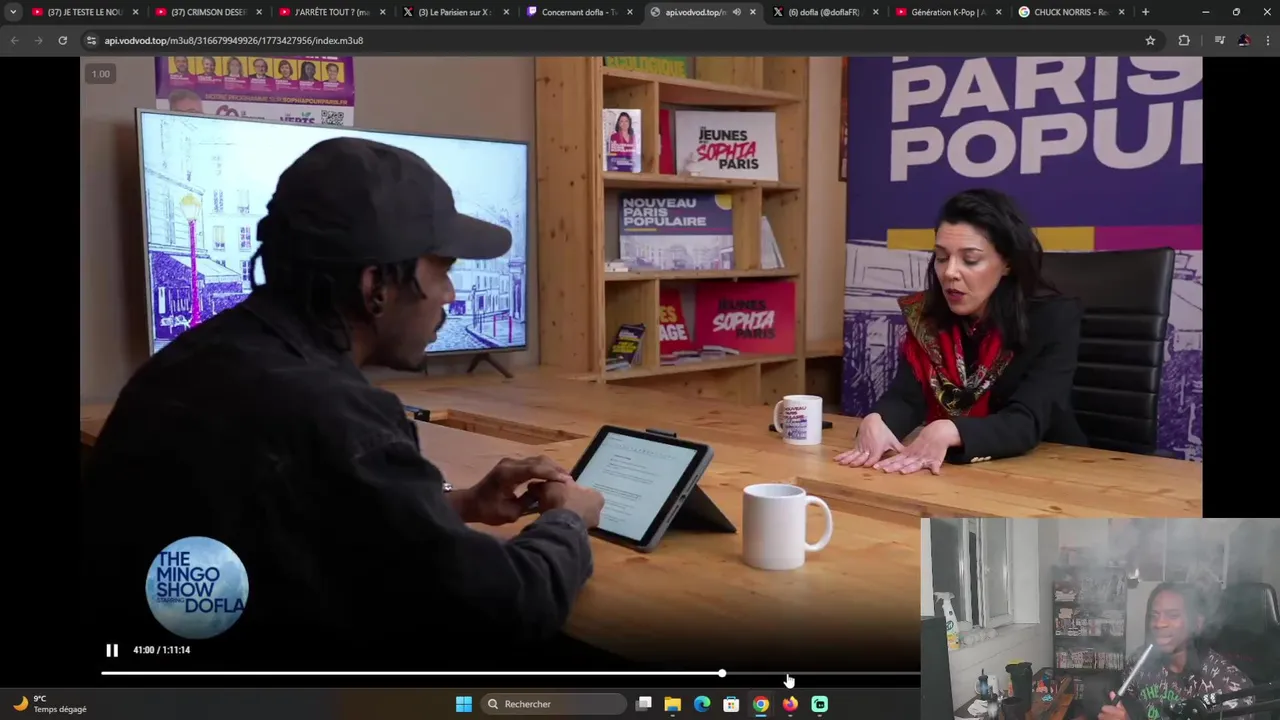Open the Chrome extensions puzzle menu
The width and height of the screenshot is (1280, 720).
[1184, 40]
